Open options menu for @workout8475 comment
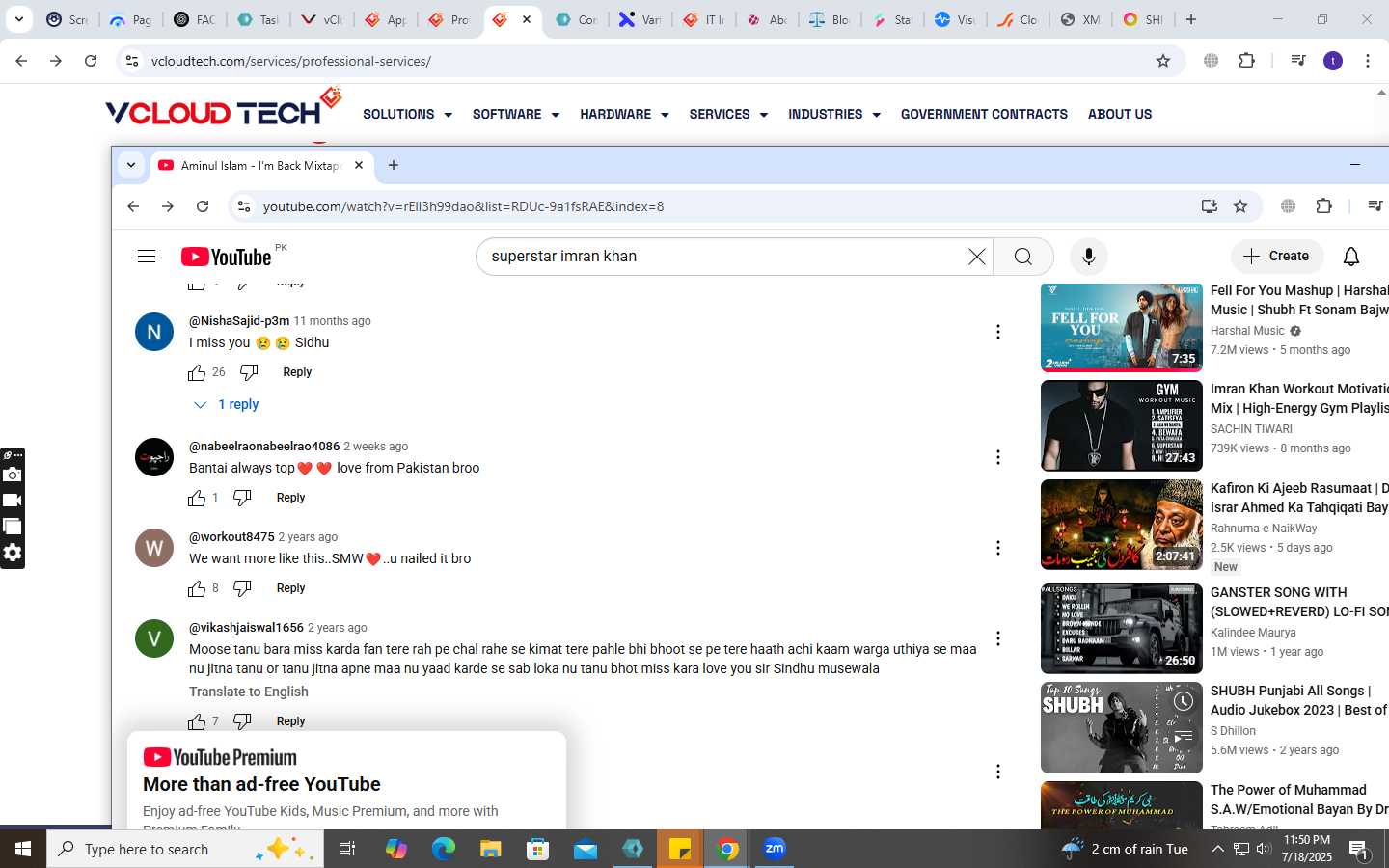Viewport: 1389px width, 868px height. [x=998, y=548]
